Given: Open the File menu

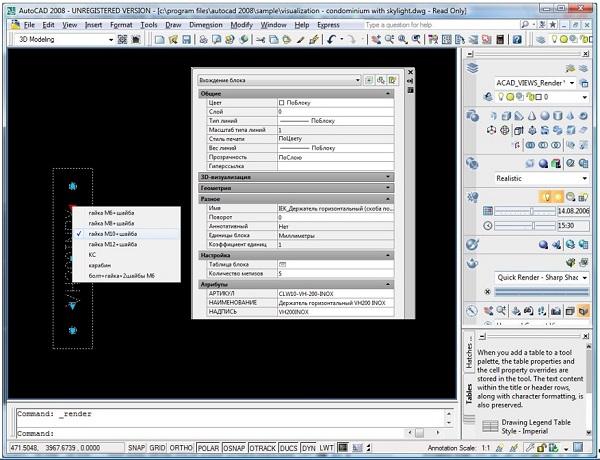Looking at the screenshot, I should (29, 25).
